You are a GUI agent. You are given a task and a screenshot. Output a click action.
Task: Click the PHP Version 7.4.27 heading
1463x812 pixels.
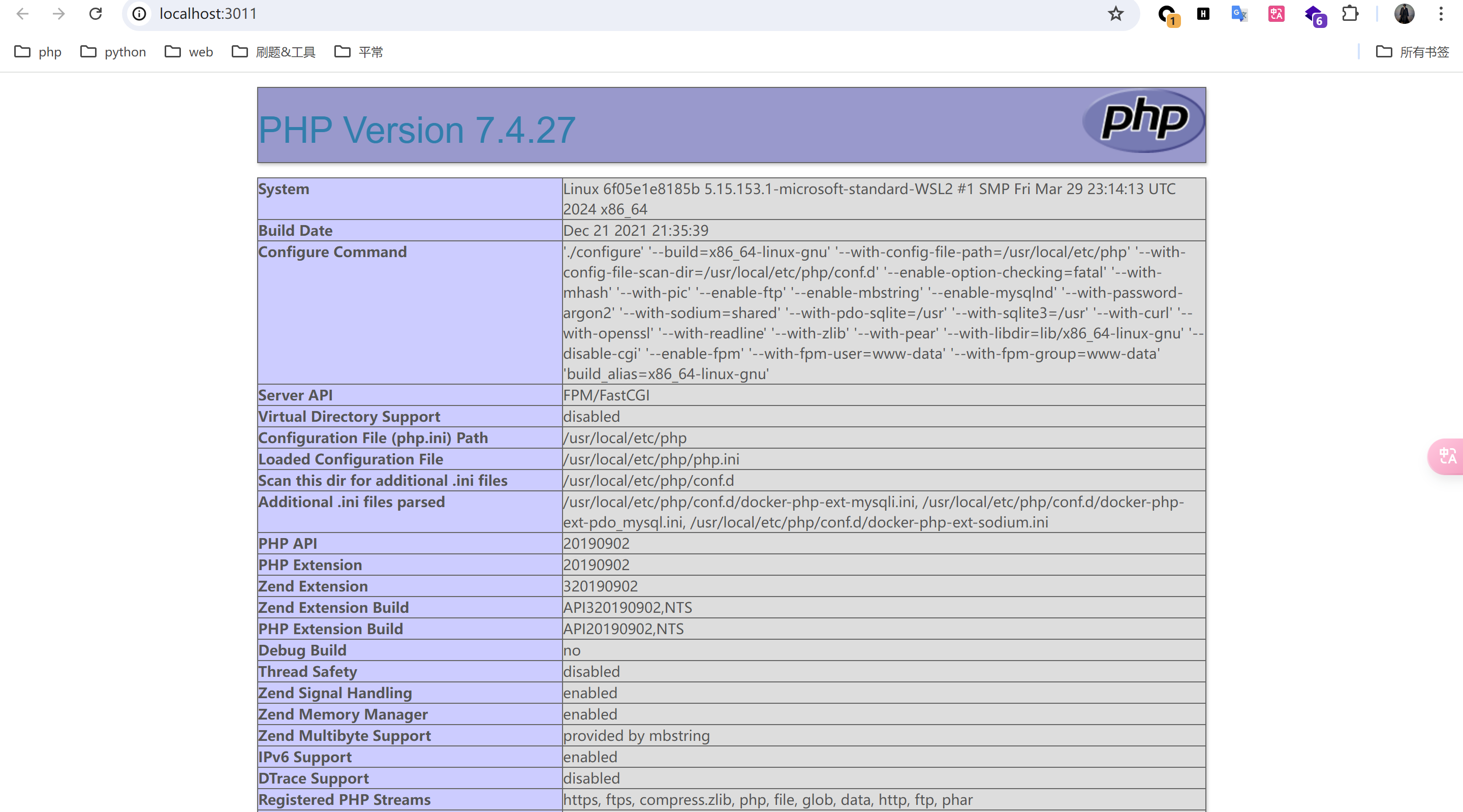pos(417,130)
